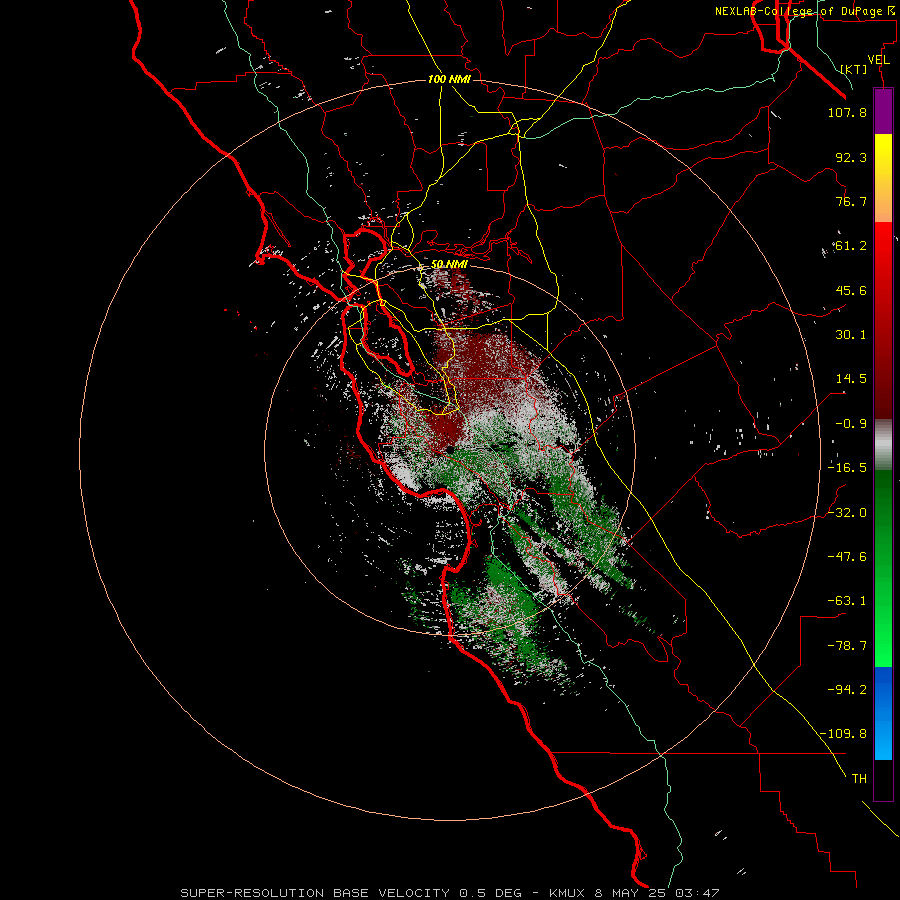Select the -47.6 legend value
The height and width of the screenshot is (900, 900).
[x=847, y=557]
